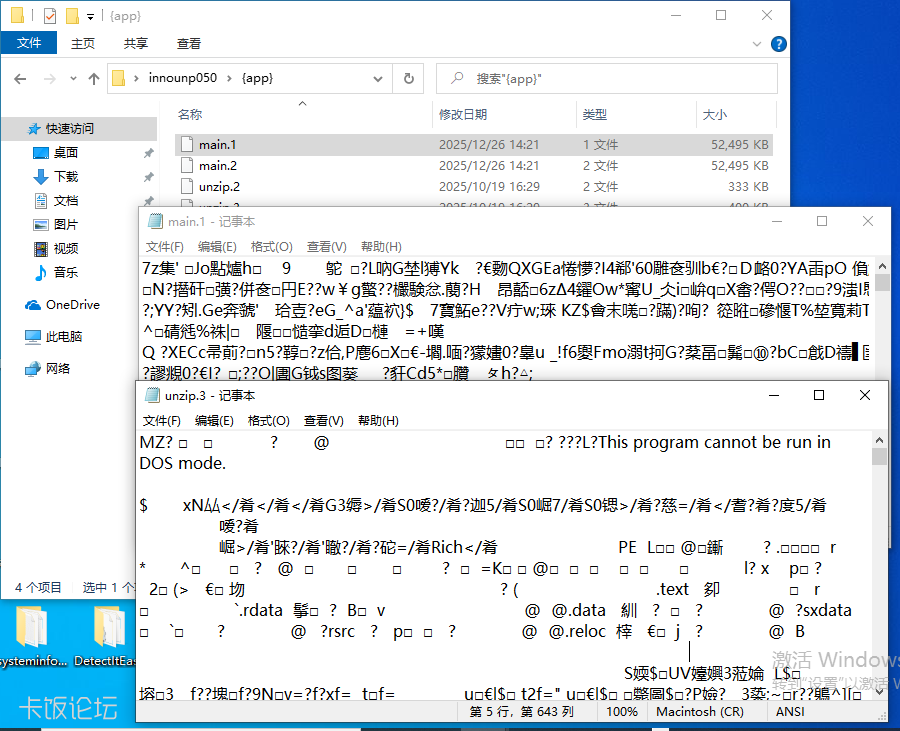Sort files by 修改日期 column header
Viewport: 900px width, 731px height.
(463, 115)
